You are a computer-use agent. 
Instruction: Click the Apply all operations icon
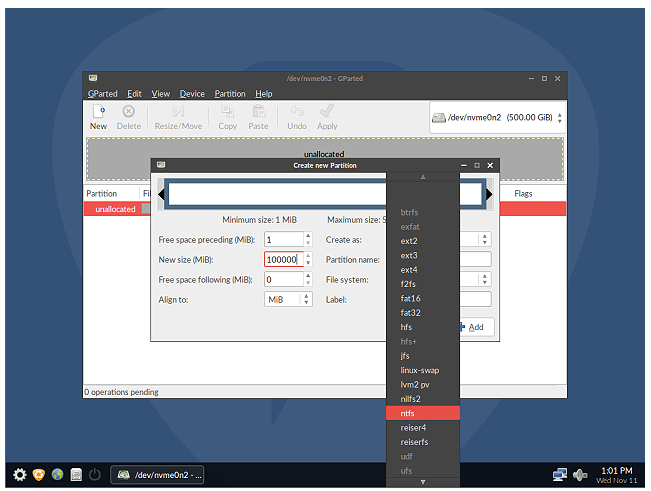pos(327,111)
